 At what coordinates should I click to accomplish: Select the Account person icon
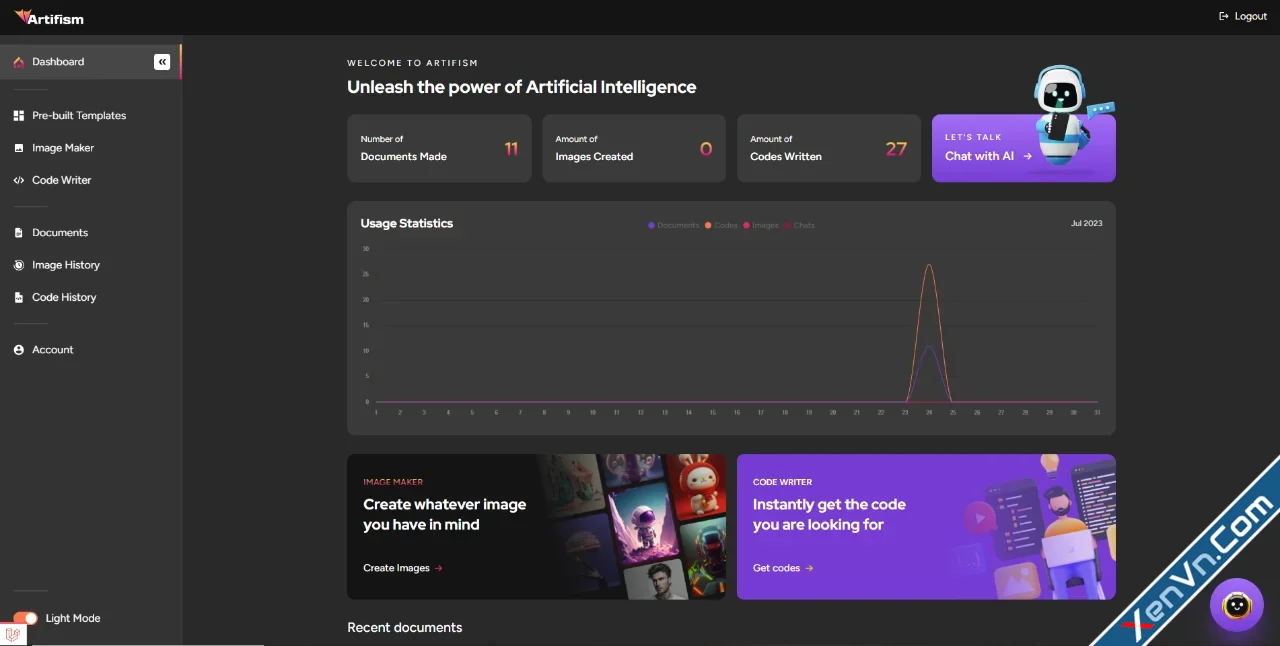click(18, 349)
